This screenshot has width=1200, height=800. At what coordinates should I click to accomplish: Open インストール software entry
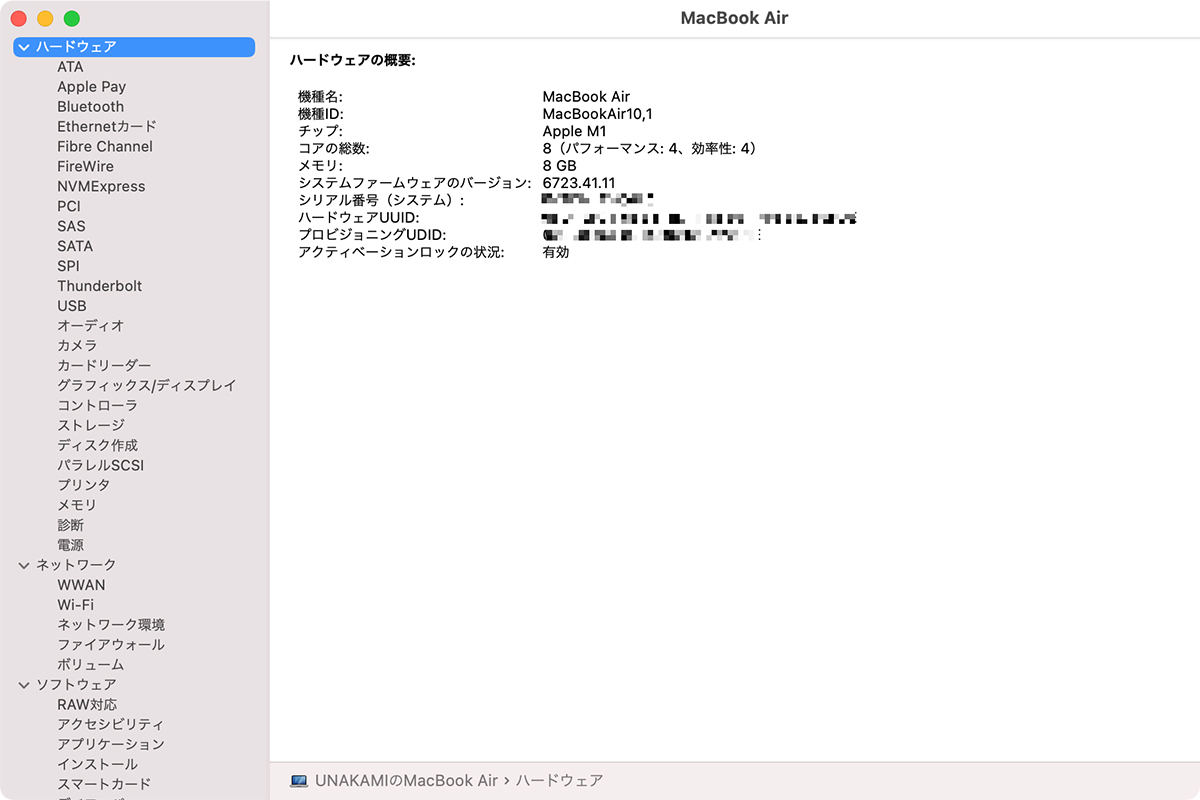pos(97,765)
